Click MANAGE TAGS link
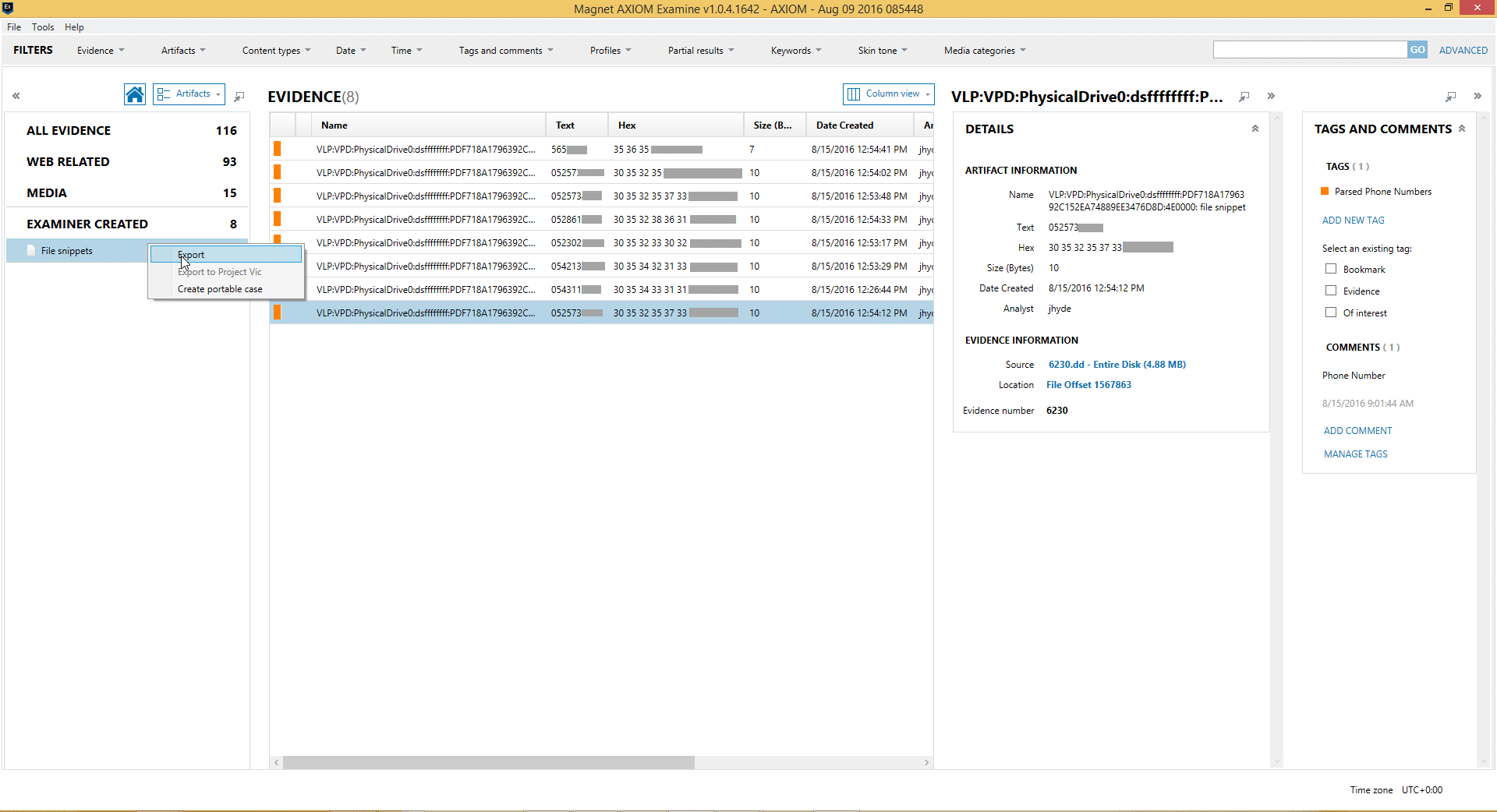 coord(1355,454)
